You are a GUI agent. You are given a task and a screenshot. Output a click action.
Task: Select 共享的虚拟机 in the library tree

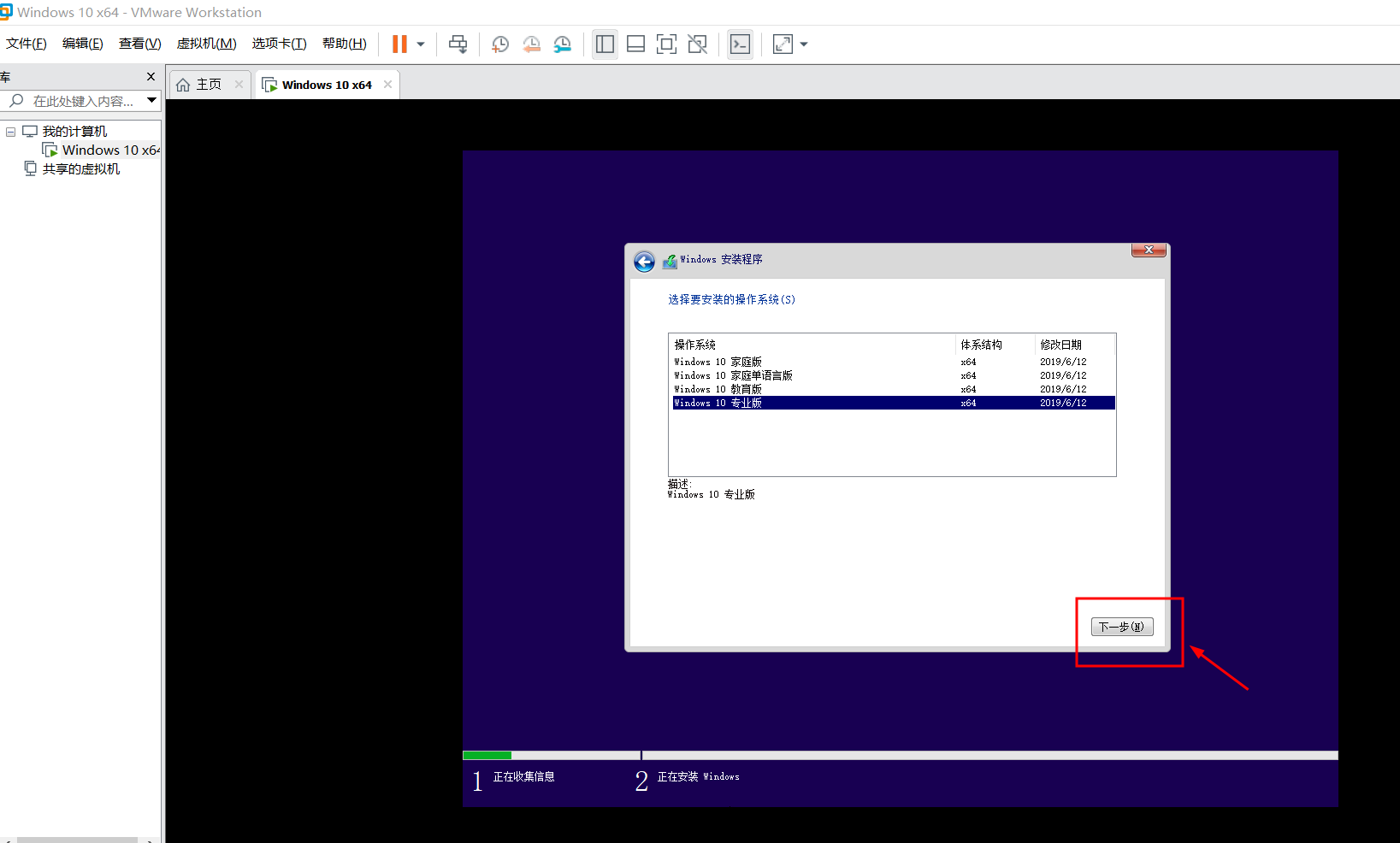[x=81, y=169]
